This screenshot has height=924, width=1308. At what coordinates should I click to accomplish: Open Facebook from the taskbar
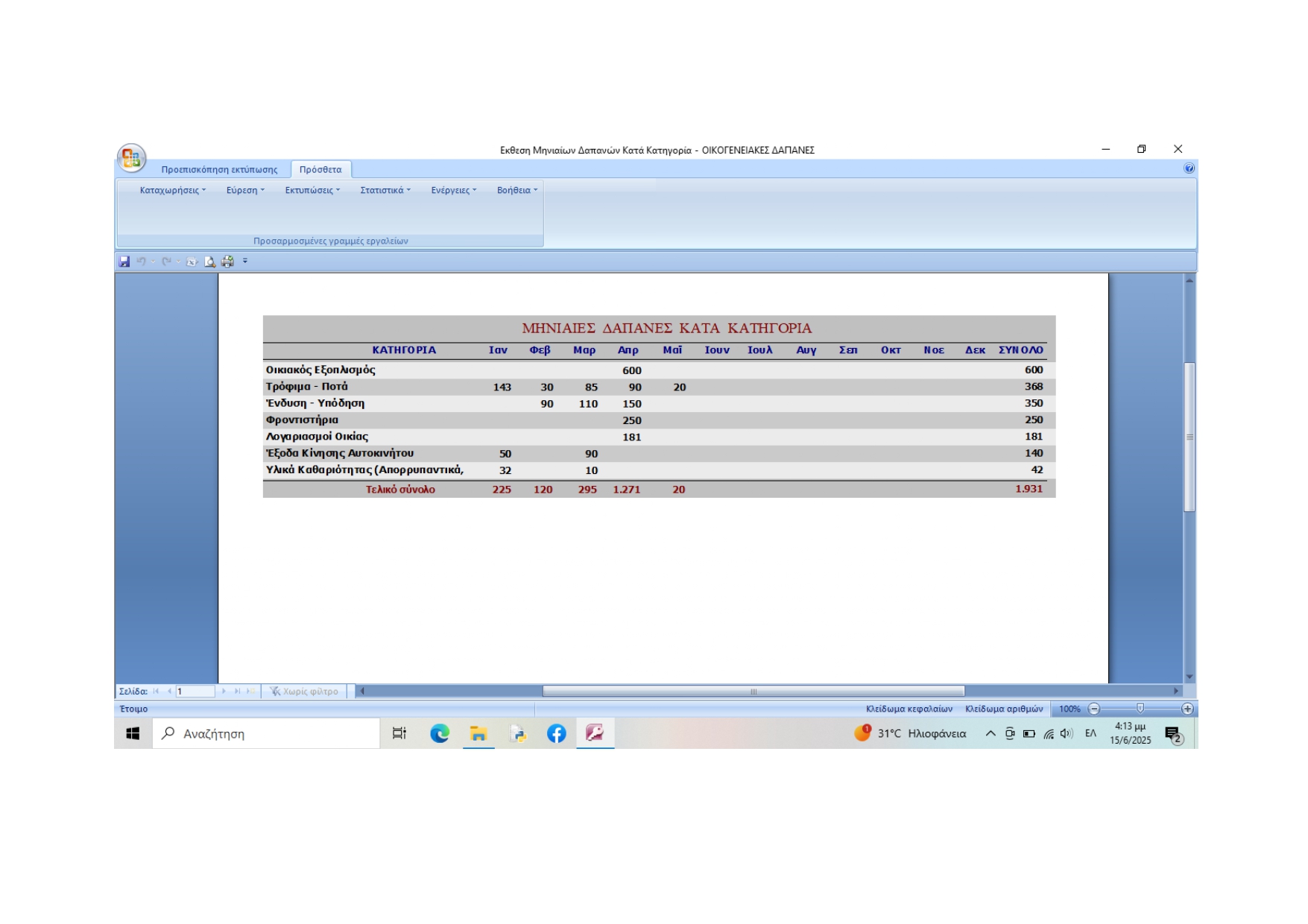click(556, 733)
